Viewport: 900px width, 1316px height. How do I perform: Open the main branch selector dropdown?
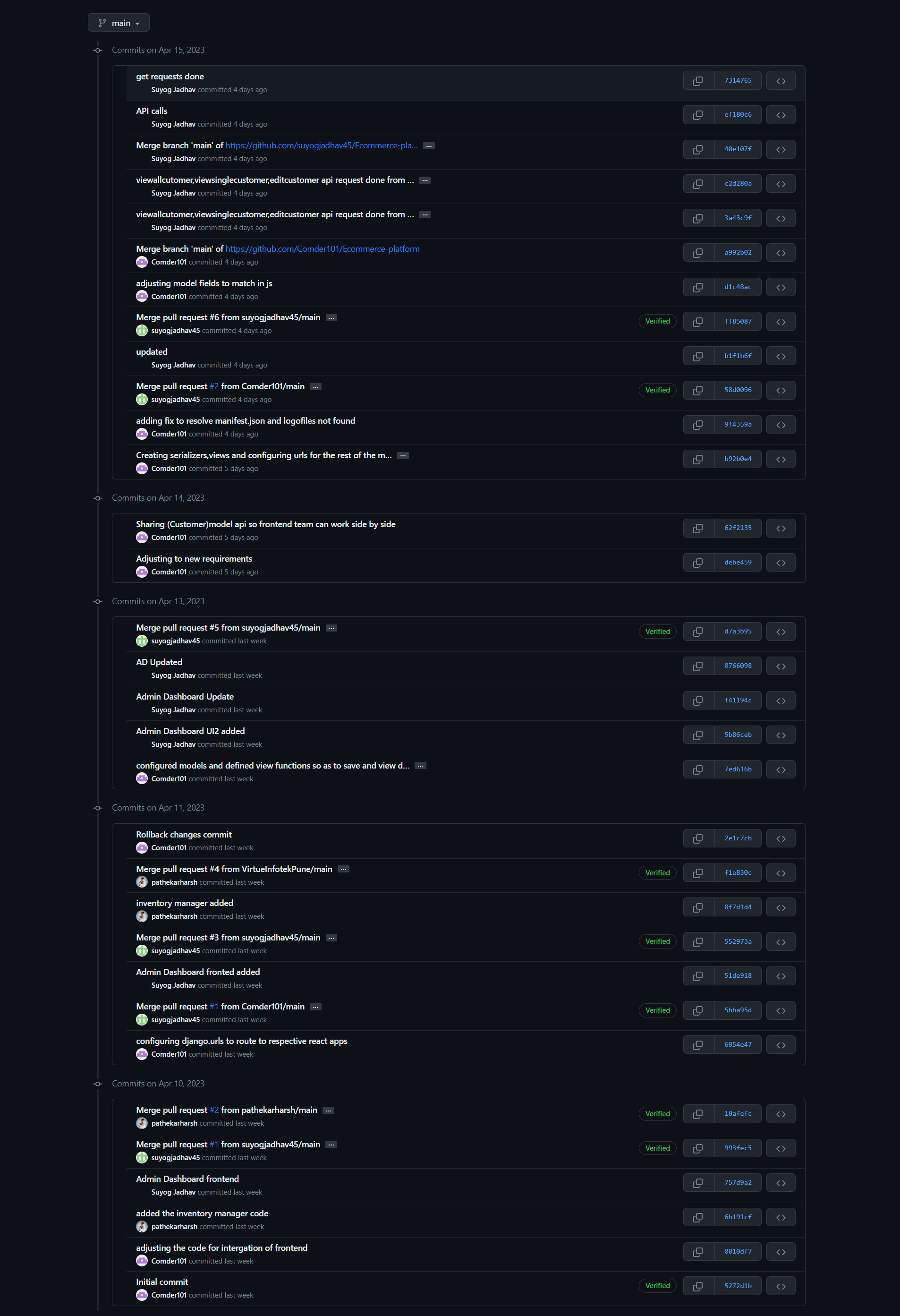click(119, 23)
